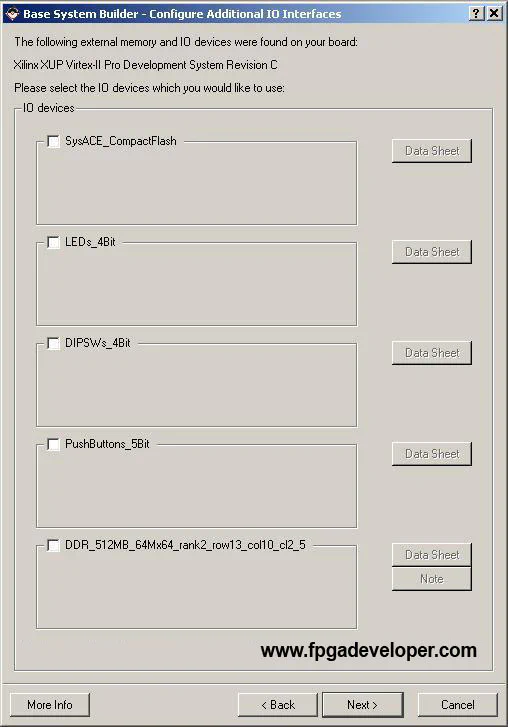Open the PushButtons_5Bit Data Sheet

[432, 454]
